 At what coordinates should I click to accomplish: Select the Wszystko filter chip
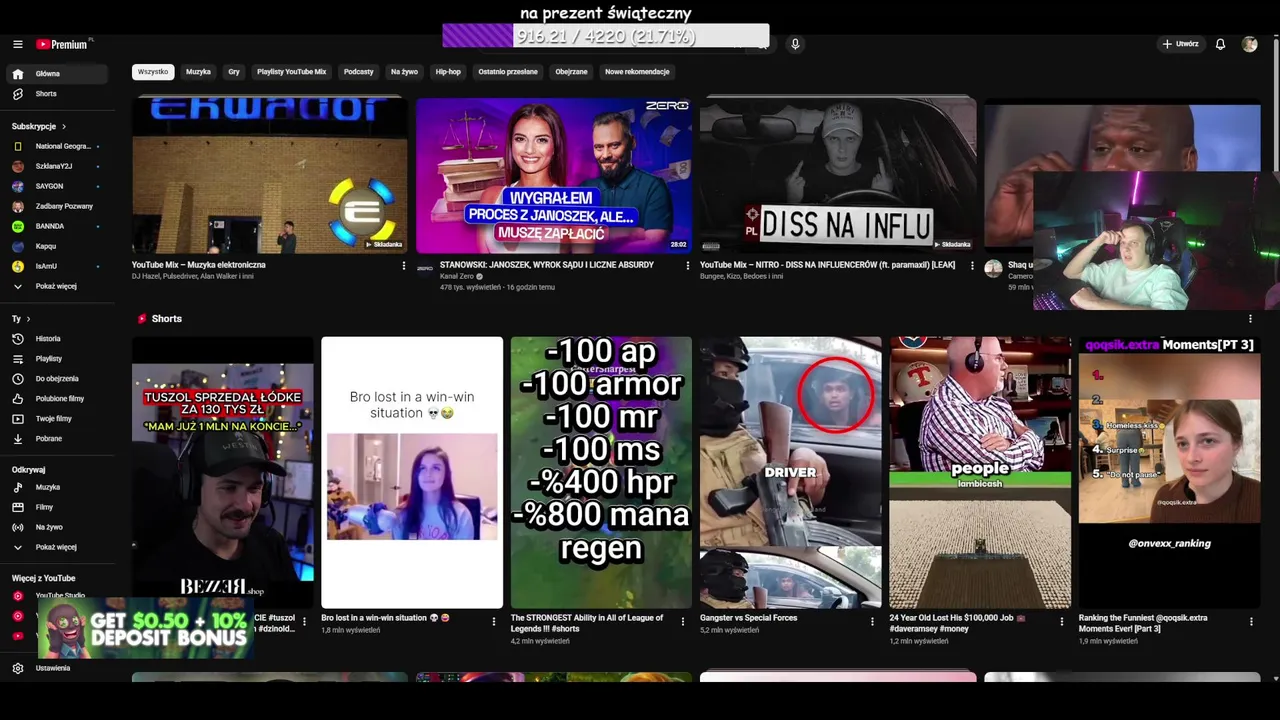(x=153, y=72)
